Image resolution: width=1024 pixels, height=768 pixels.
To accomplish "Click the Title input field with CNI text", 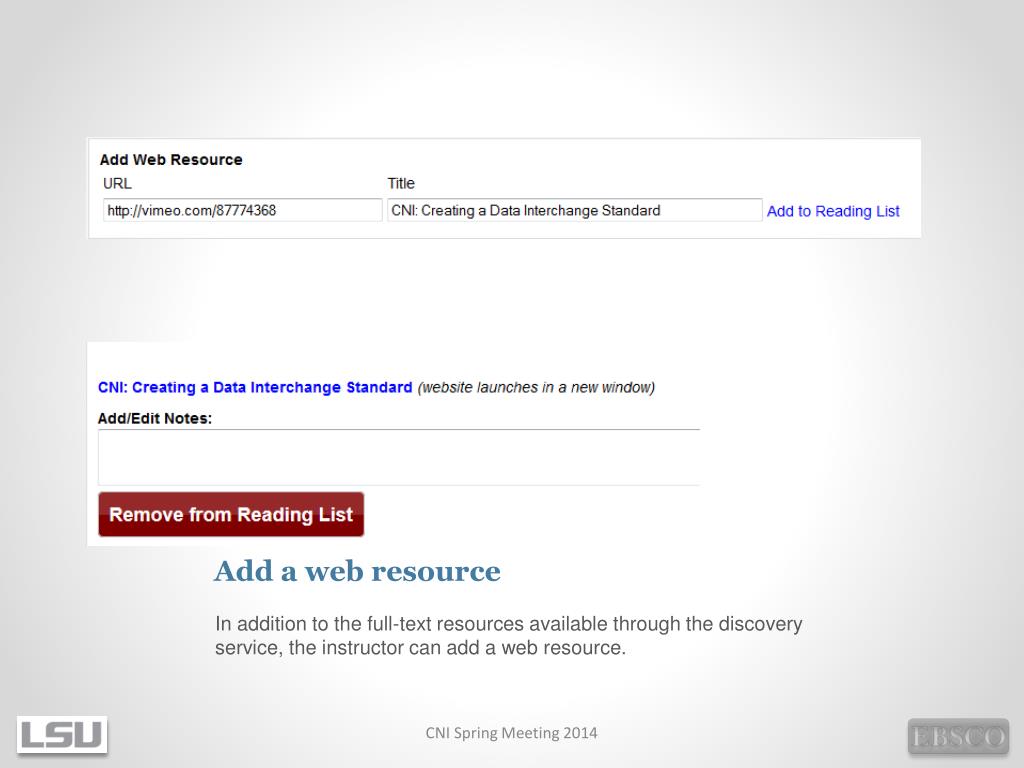I will (x=575, y=210).
